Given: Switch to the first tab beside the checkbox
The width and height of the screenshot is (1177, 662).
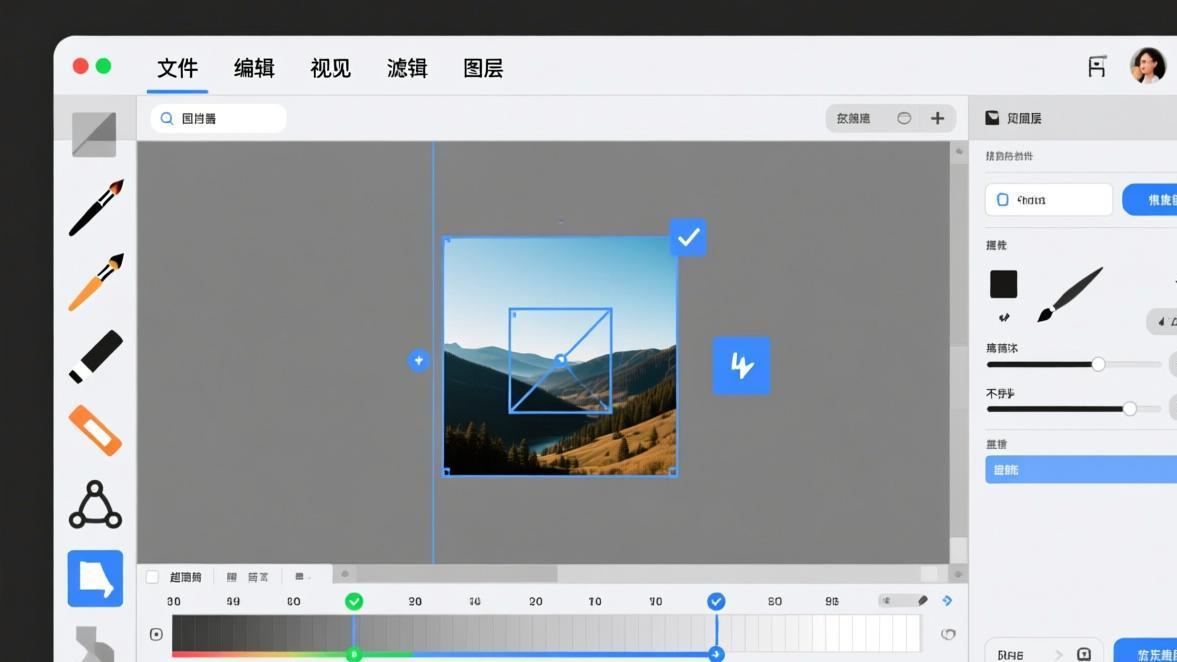Looking at the screenshot, I should point(185,576).
